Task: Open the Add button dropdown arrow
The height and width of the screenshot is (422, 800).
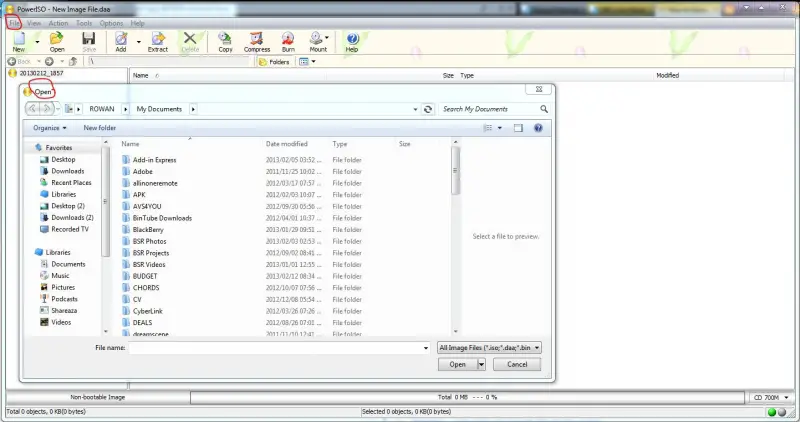Action: [x=139, y=42]
